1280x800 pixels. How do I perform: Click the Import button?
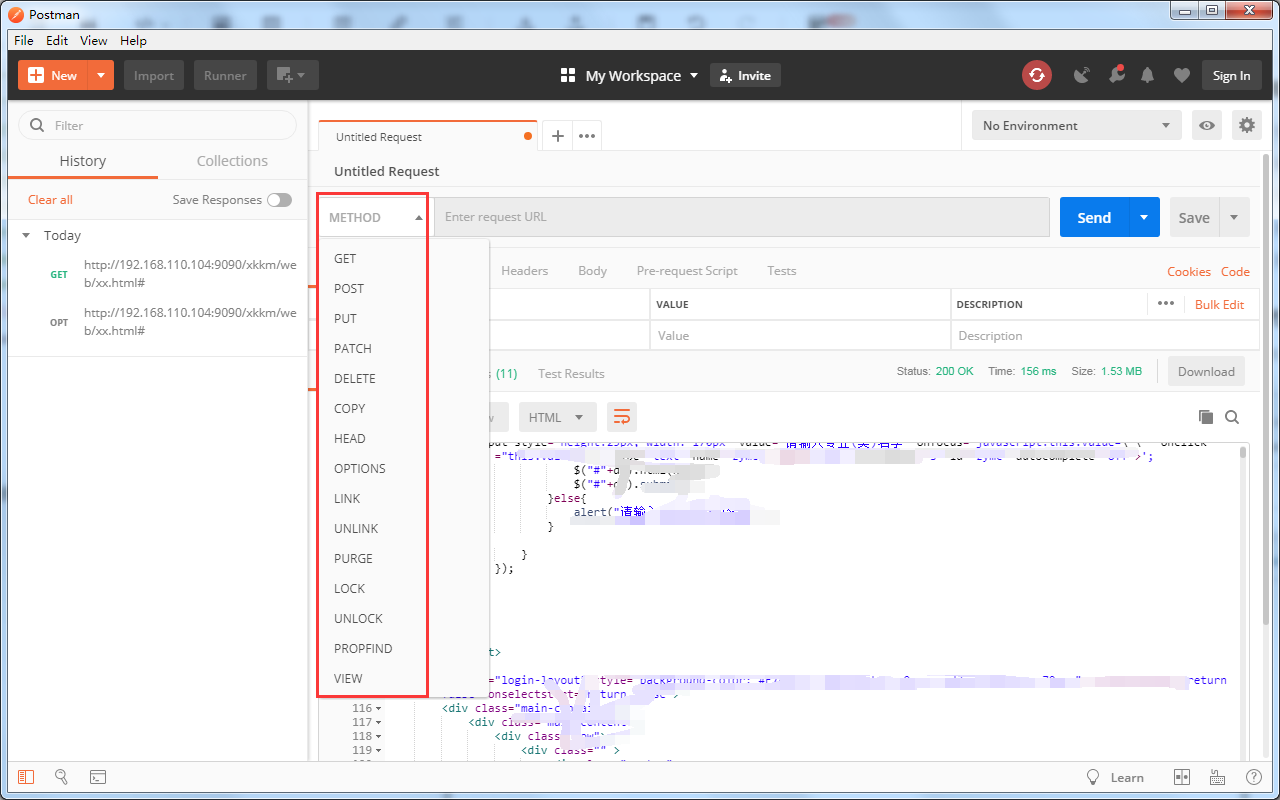(x=154, y=75)
